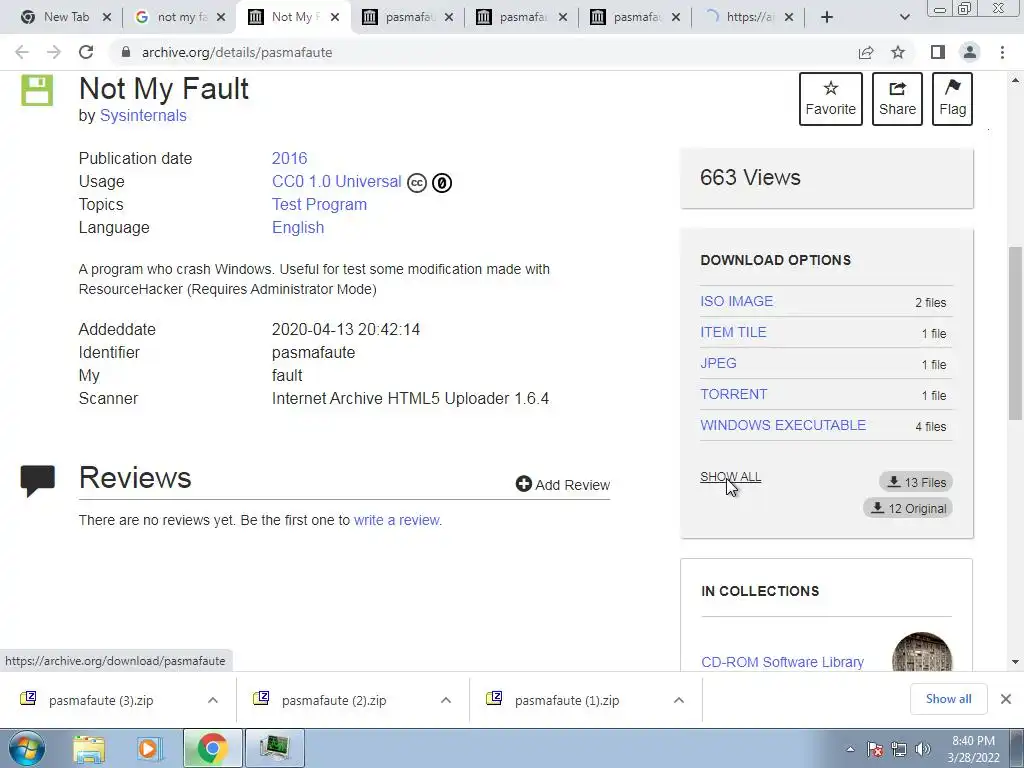Download all 13 Files
Viewport: 1024px width, 768px height.
click(916, 482)
